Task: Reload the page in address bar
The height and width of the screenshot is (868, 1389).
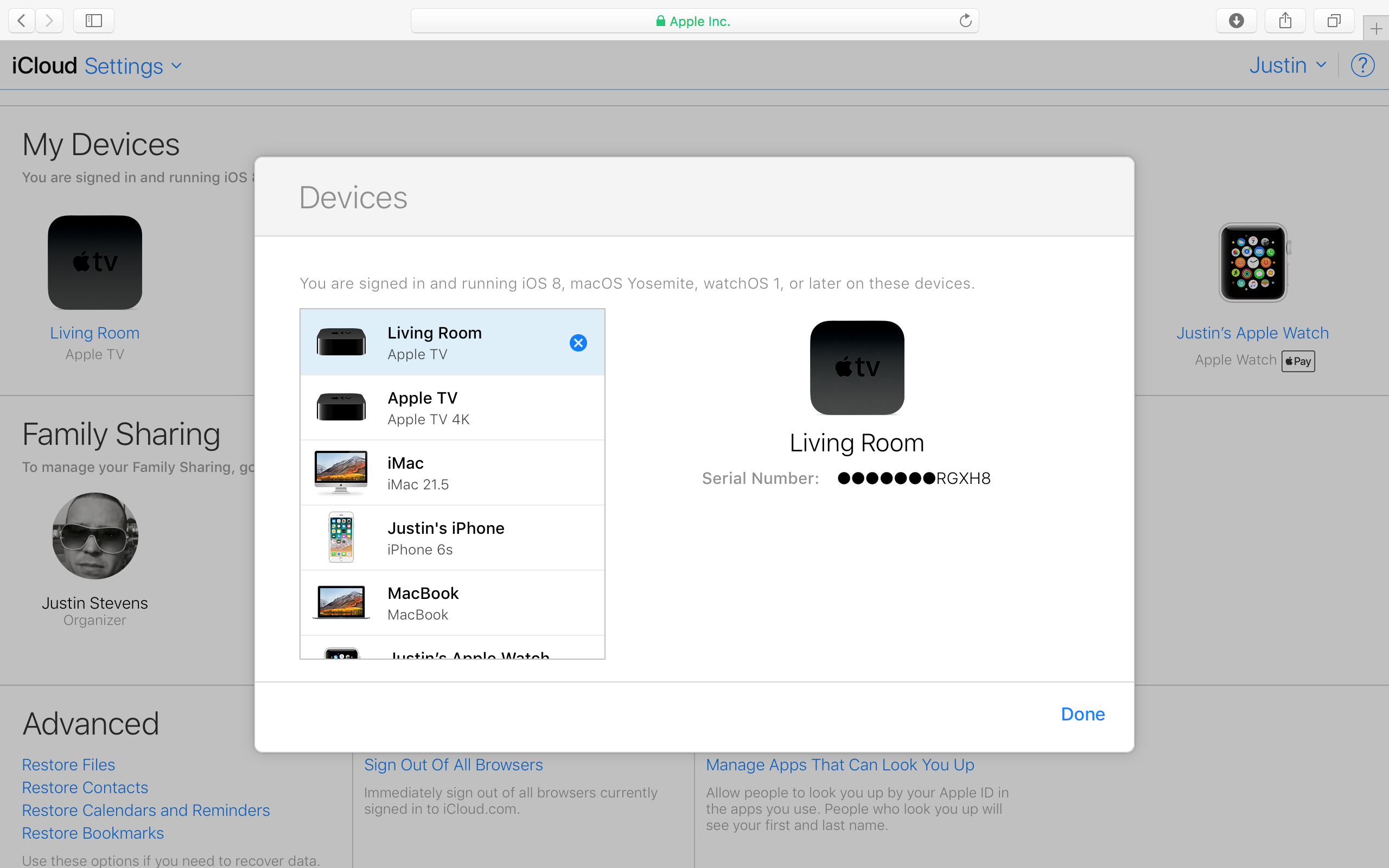Action: click(965, 21)
